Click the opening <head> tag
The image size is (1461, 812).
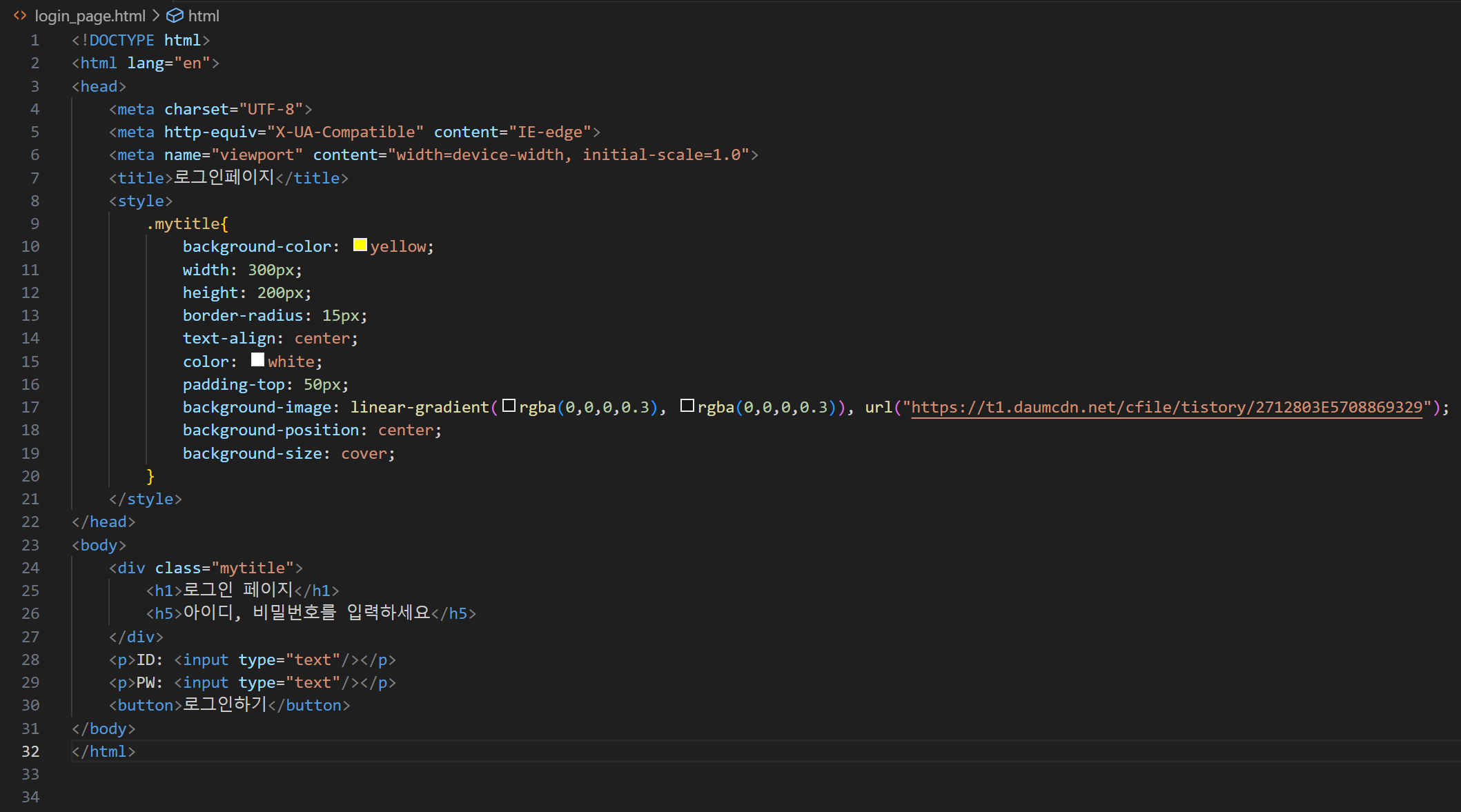(99, 86)
